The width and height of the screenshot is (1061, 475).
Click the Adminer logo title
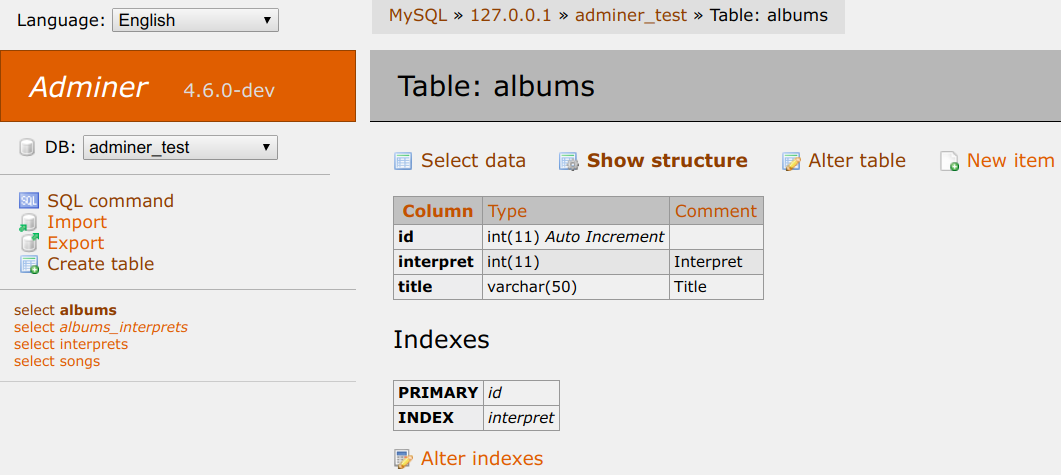(x=88, y=87)
